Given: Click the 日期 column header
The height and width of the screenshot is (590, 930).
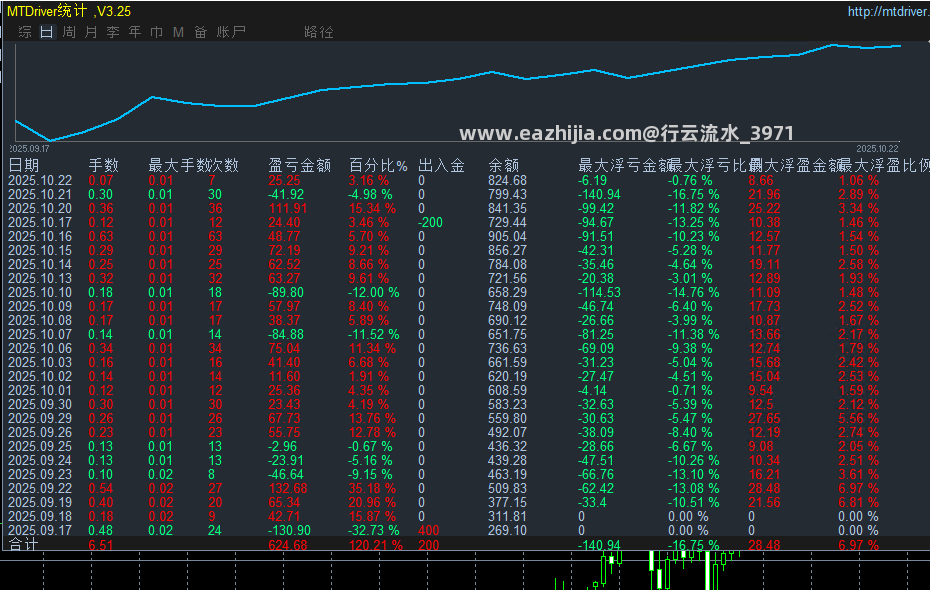Looking at the screenshot, I should tap(24, 165).
